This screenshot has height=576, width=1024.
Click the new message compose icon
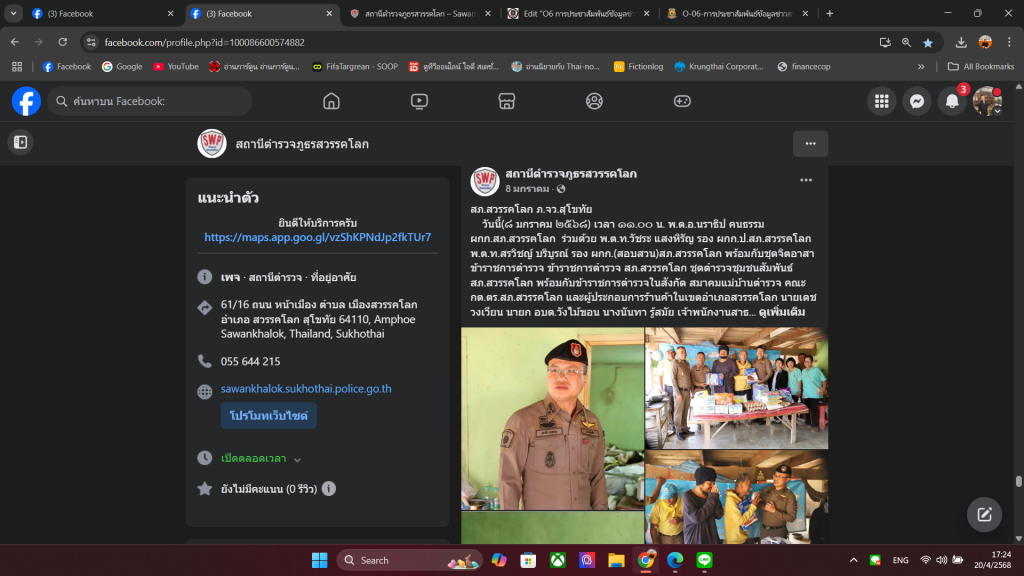click(984, 514)
